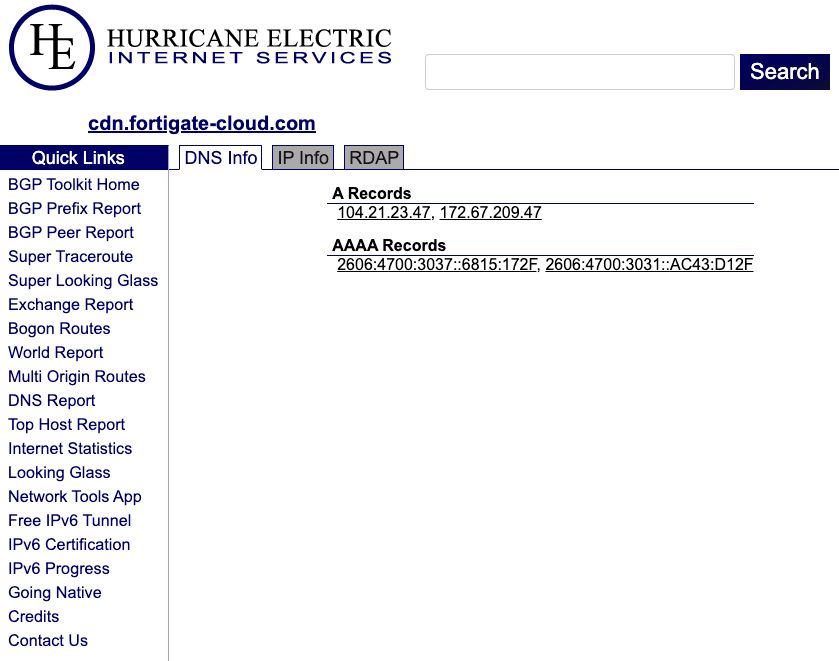Open Super Looking Glass link
This screenshot has height=661, width=839.
click(83, 280)
